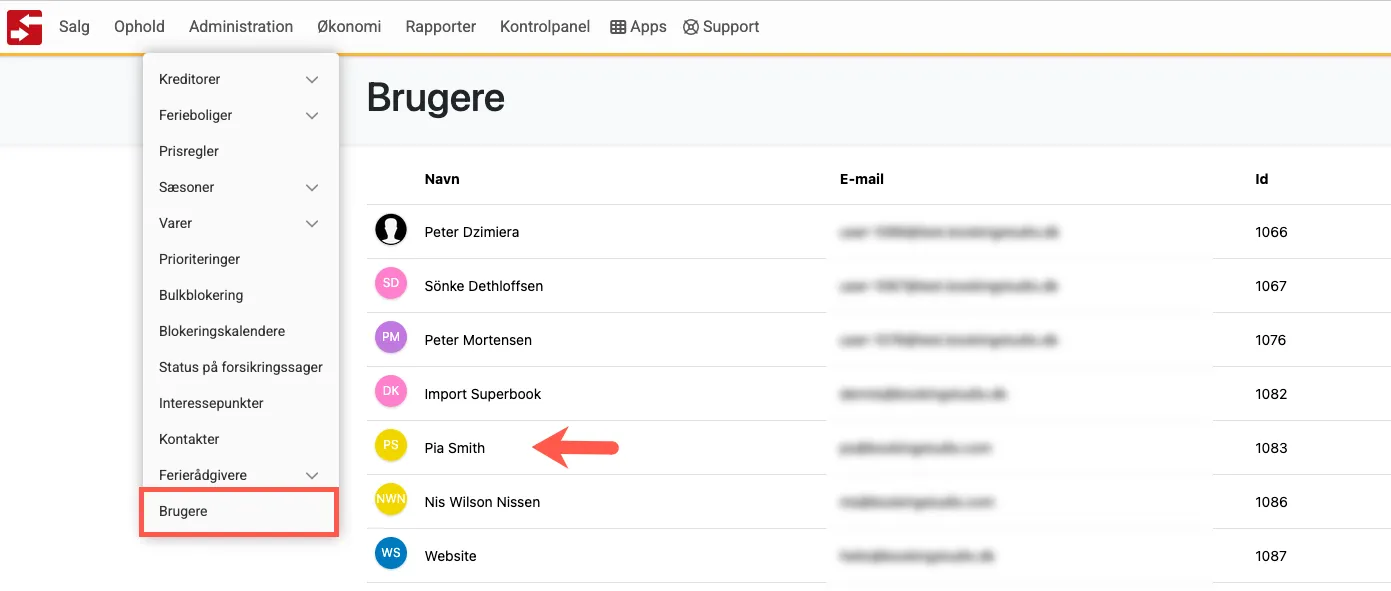Click the blue WS avatar icon
Viewport: 1391px width, 591px height.
[x=391, y=553]
